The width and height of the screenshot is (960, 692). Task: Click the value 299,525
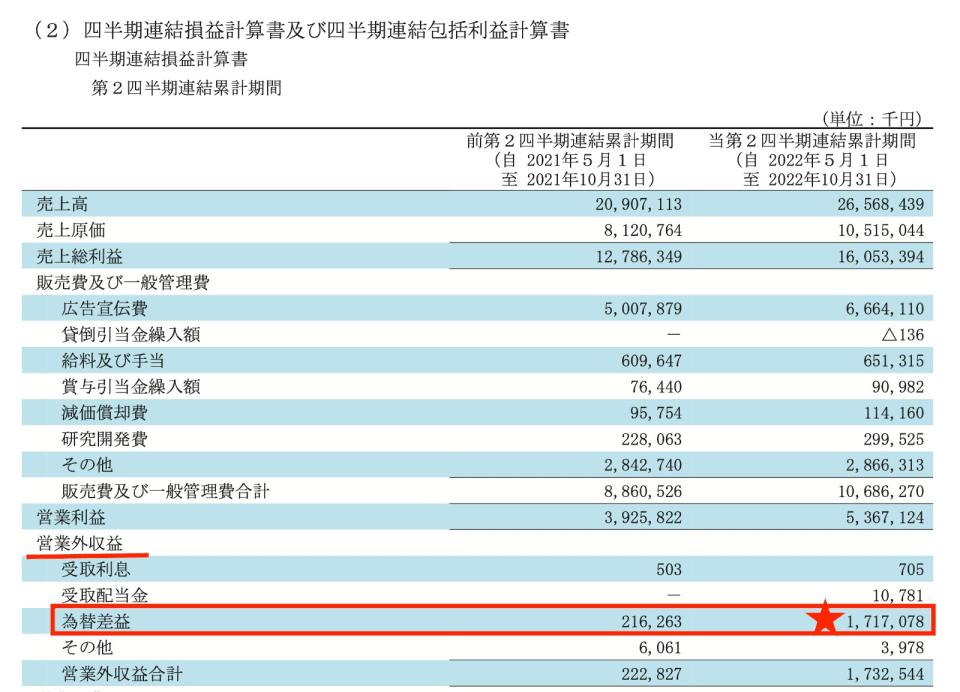[894, 440]
